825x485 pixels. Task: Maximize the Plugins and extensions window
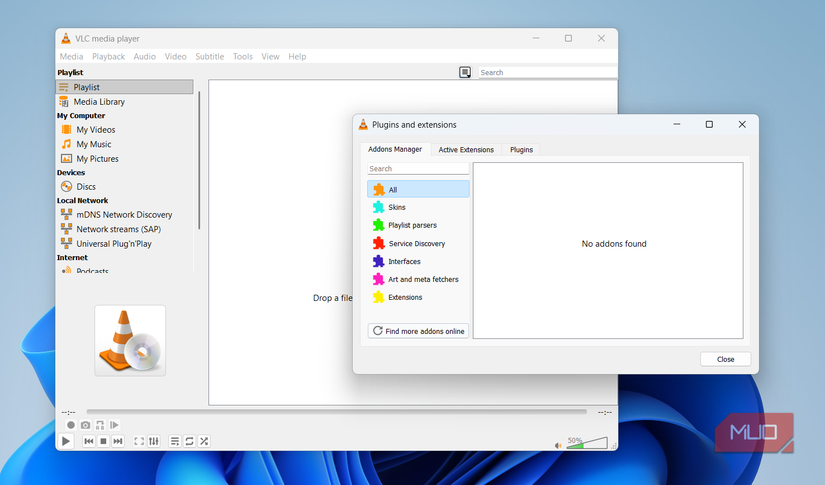(709, 125)
